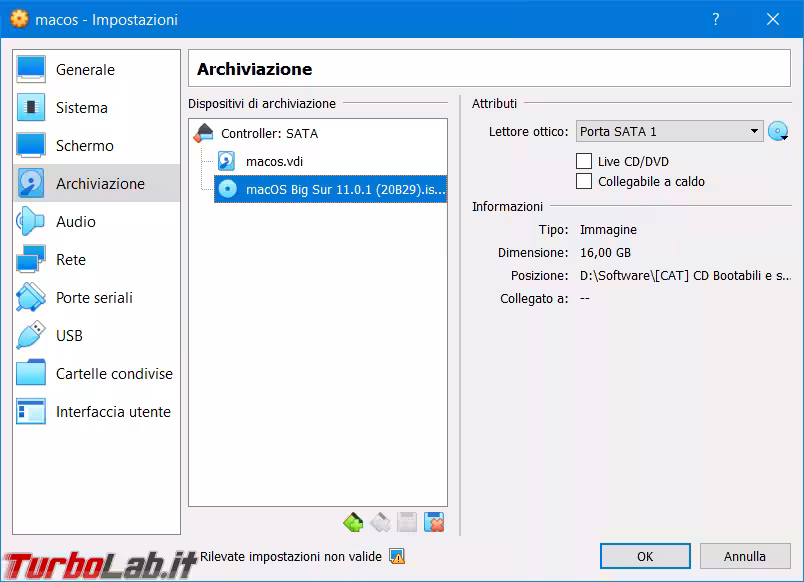Enable the Live CD/DVD checkbox
This screenshot has height=582, width=804.
point(584,161)
